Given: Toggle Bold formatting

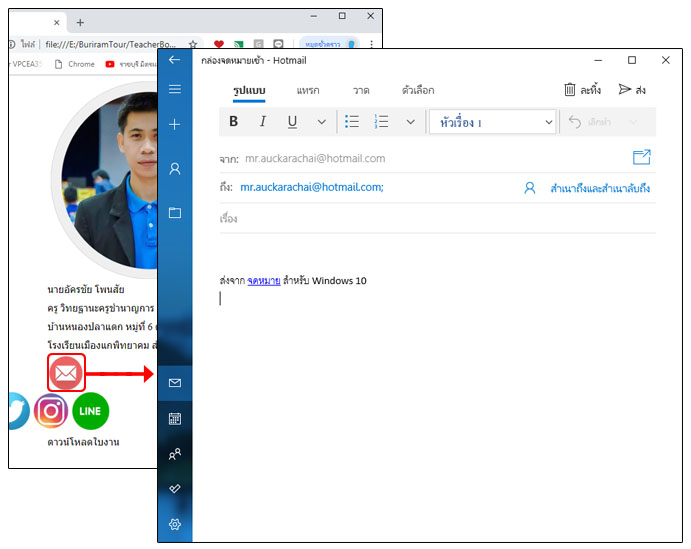Looking at the screenshot, I should click(x=234, y=122).
